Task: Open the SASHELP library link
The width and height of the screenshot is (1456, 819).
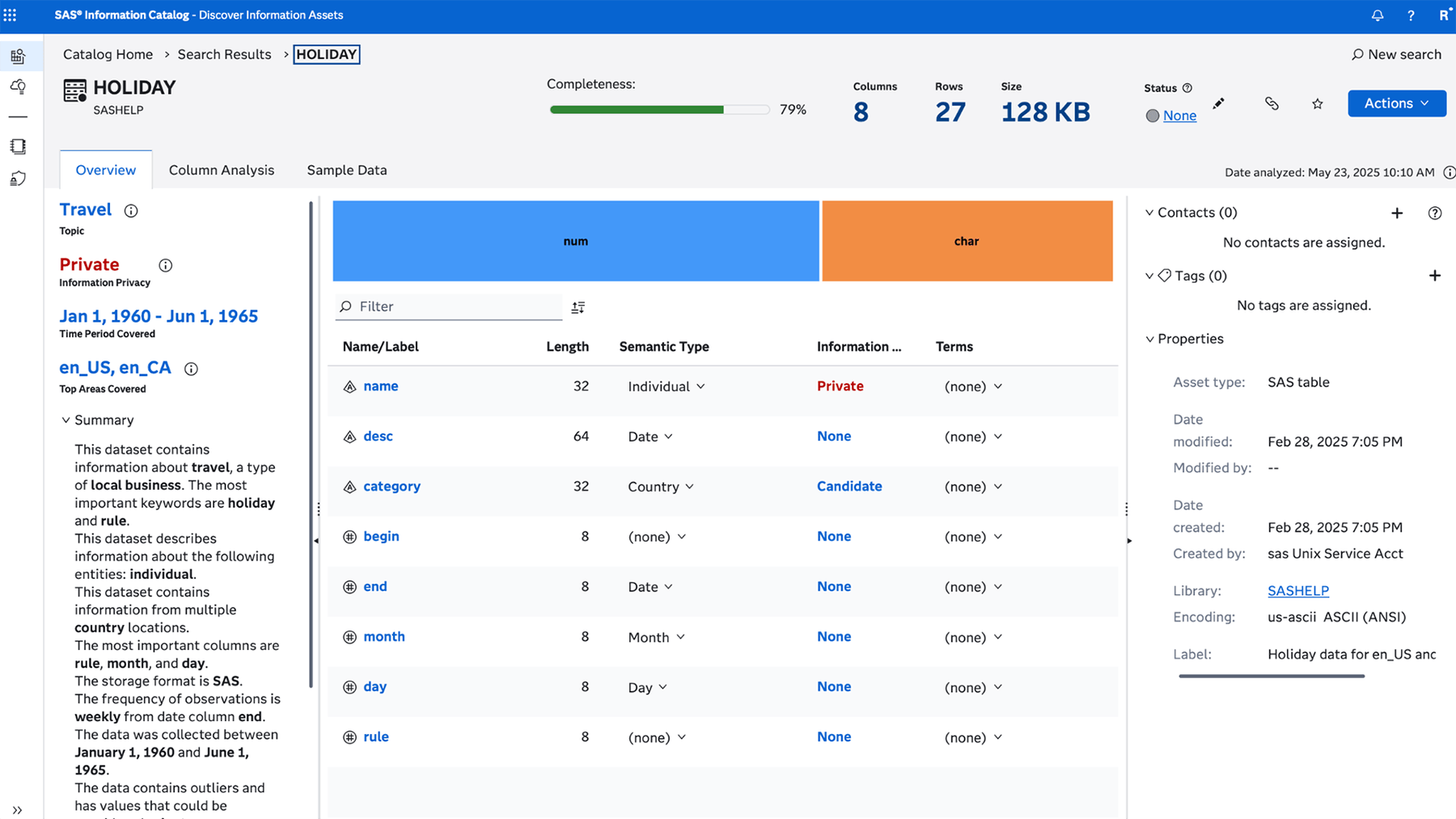Action: [x=1298, y=591]
